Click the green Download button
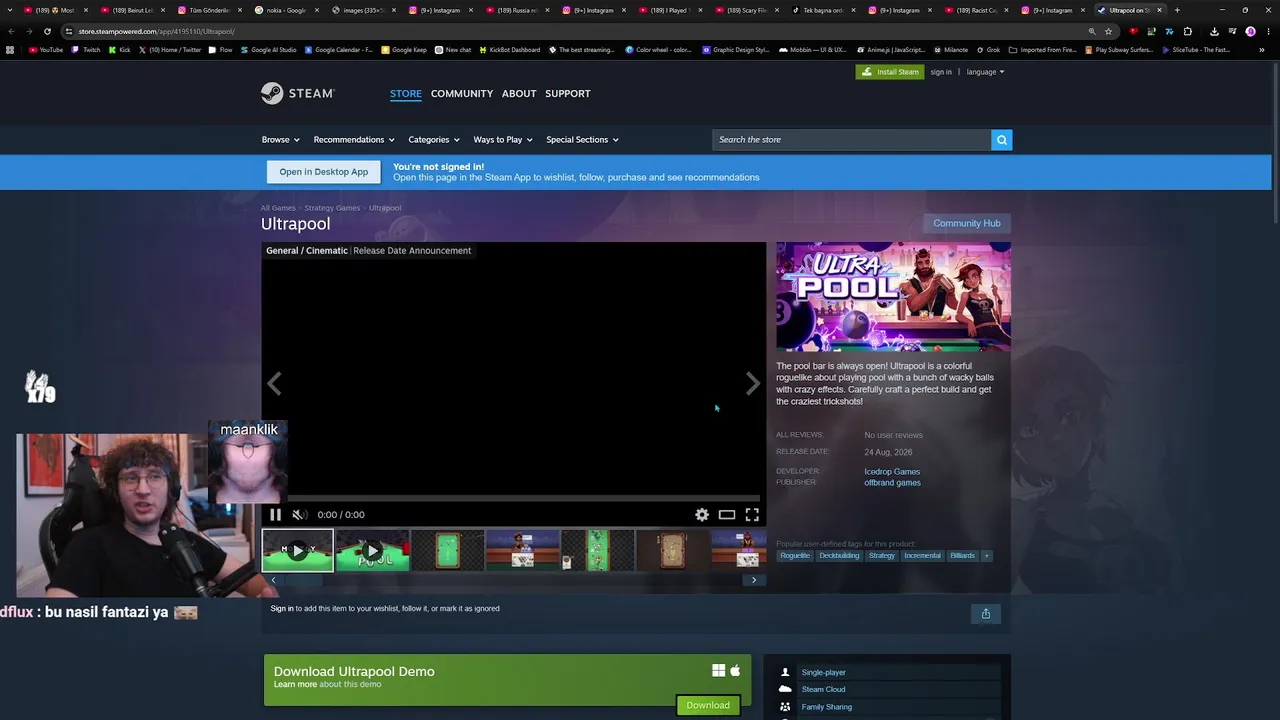 [x=708, y=706]
